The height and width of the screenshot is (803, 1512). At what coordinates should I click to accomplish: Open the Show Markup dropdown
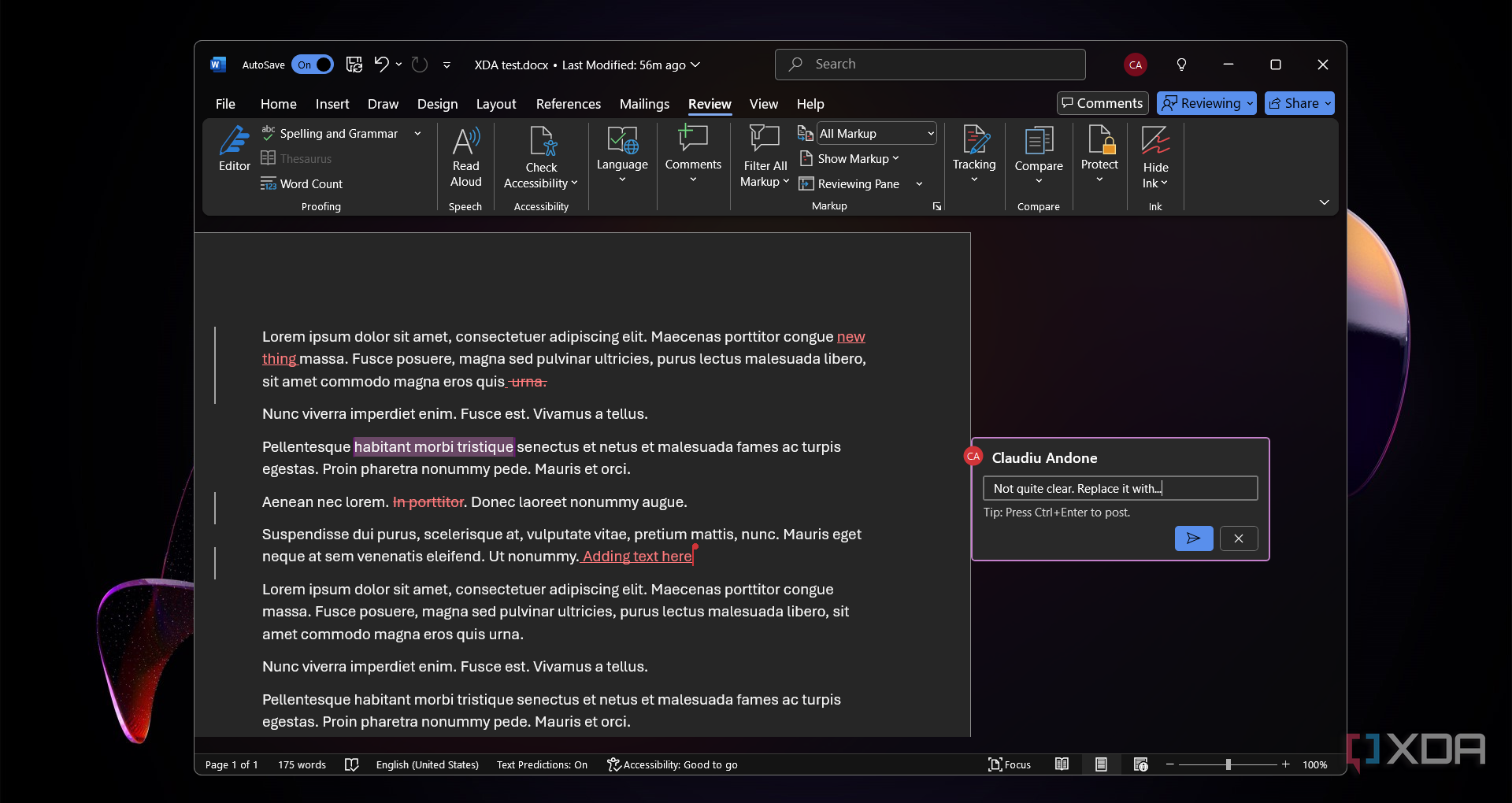(x=849, y=159)
